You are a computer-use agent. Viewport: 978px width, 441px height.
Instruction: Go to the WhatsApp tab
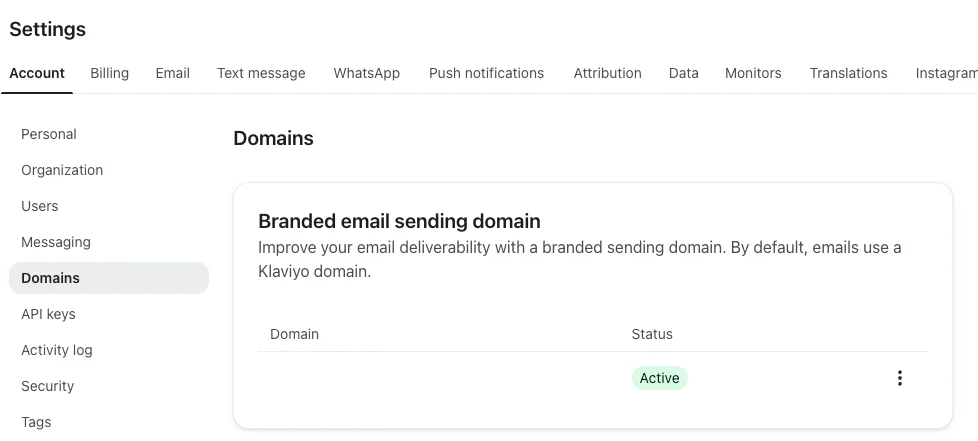pyautogui.click(x=366, y=73)
